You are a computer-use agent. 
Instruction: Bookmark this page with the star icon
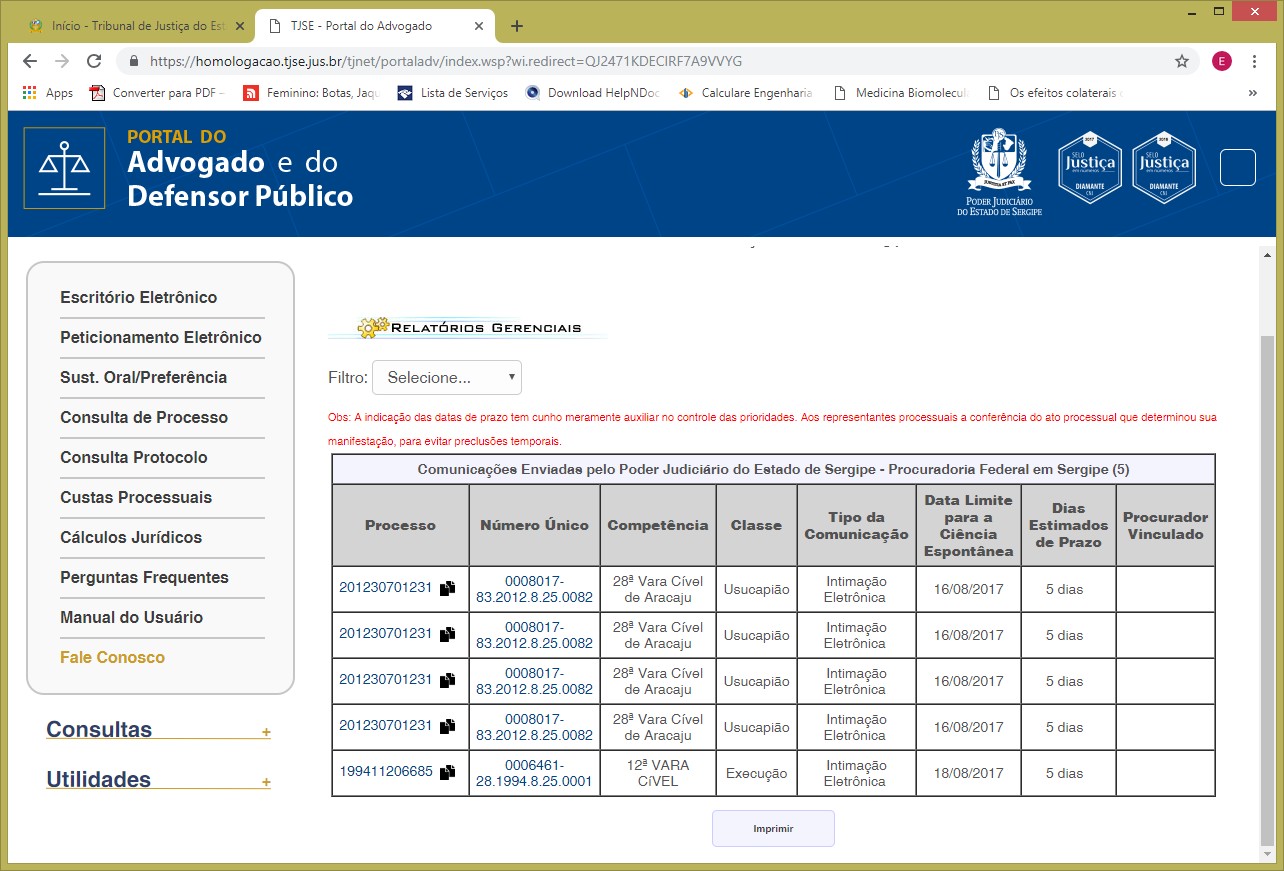click(1181, 61)
